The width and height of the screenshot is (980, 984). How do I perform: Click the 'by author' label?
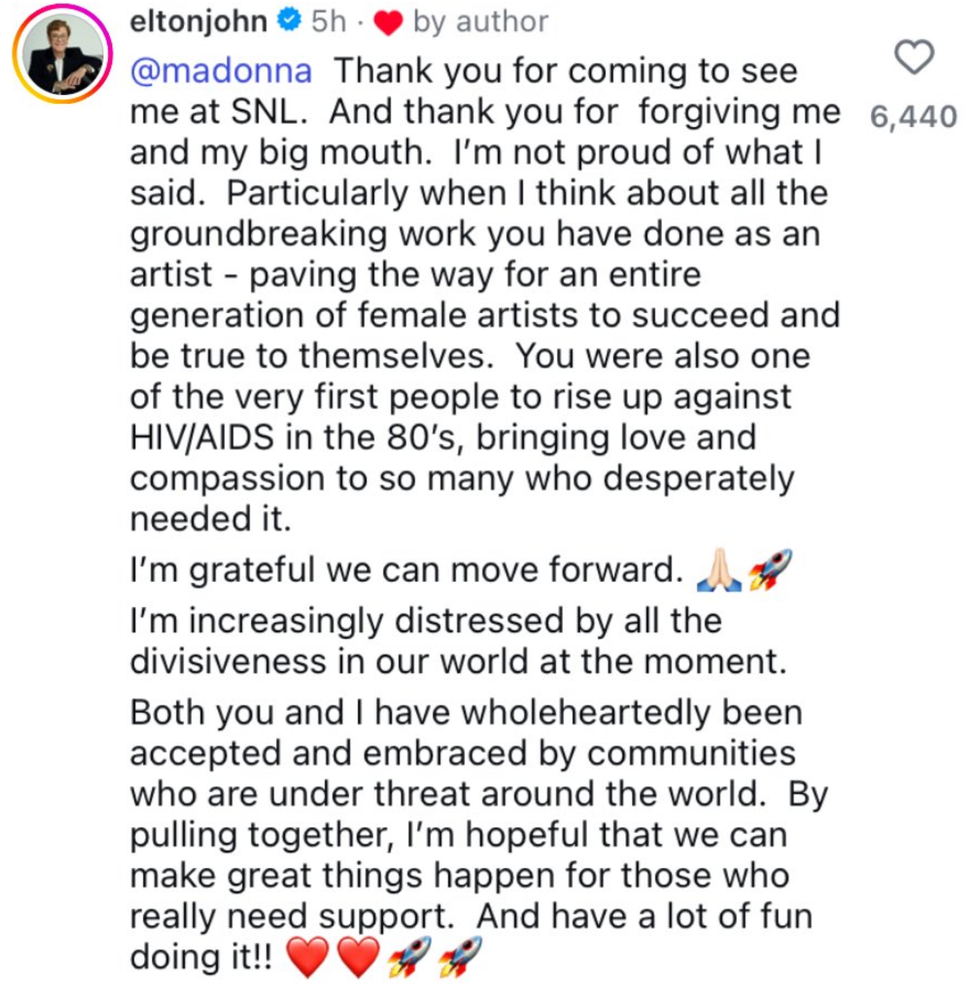point(480,22)
